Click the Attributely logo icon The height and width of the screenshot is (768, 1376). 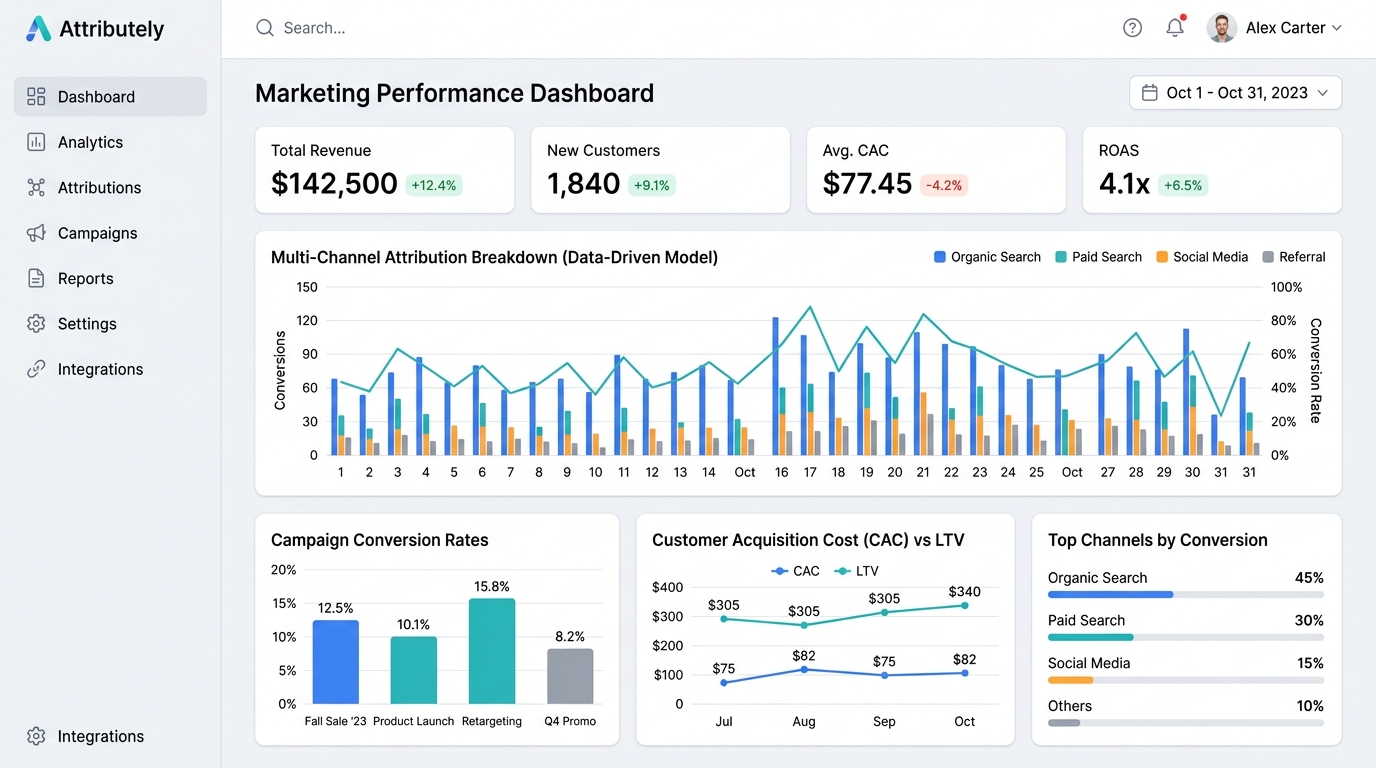point(38,29)
